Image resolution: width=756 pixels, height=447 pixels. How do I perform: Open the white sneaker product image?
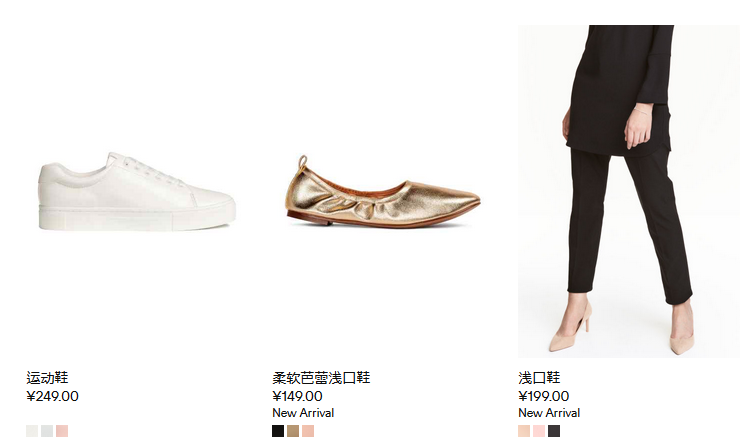click(137, 191)
